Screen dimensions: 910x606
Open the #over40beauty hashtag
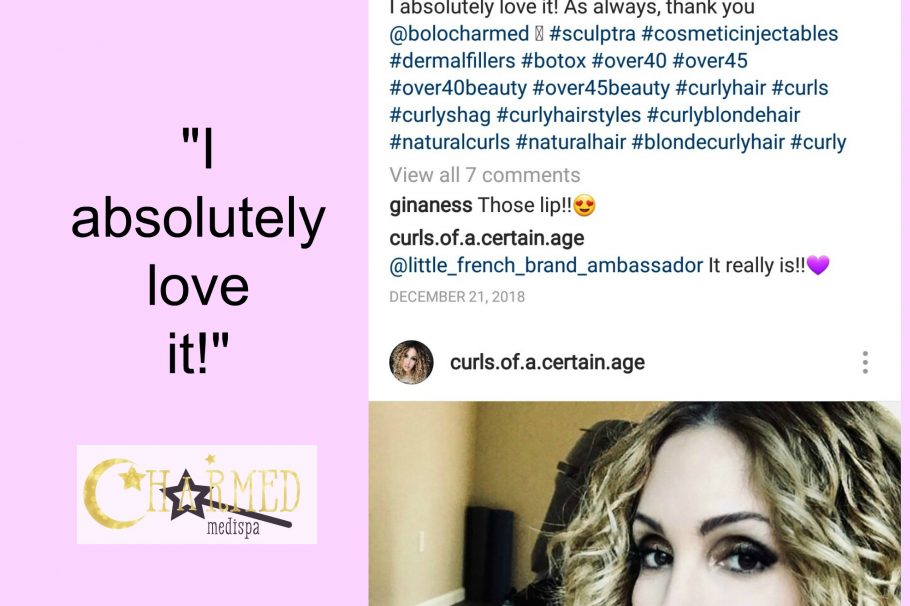click(x=458, y=88)
